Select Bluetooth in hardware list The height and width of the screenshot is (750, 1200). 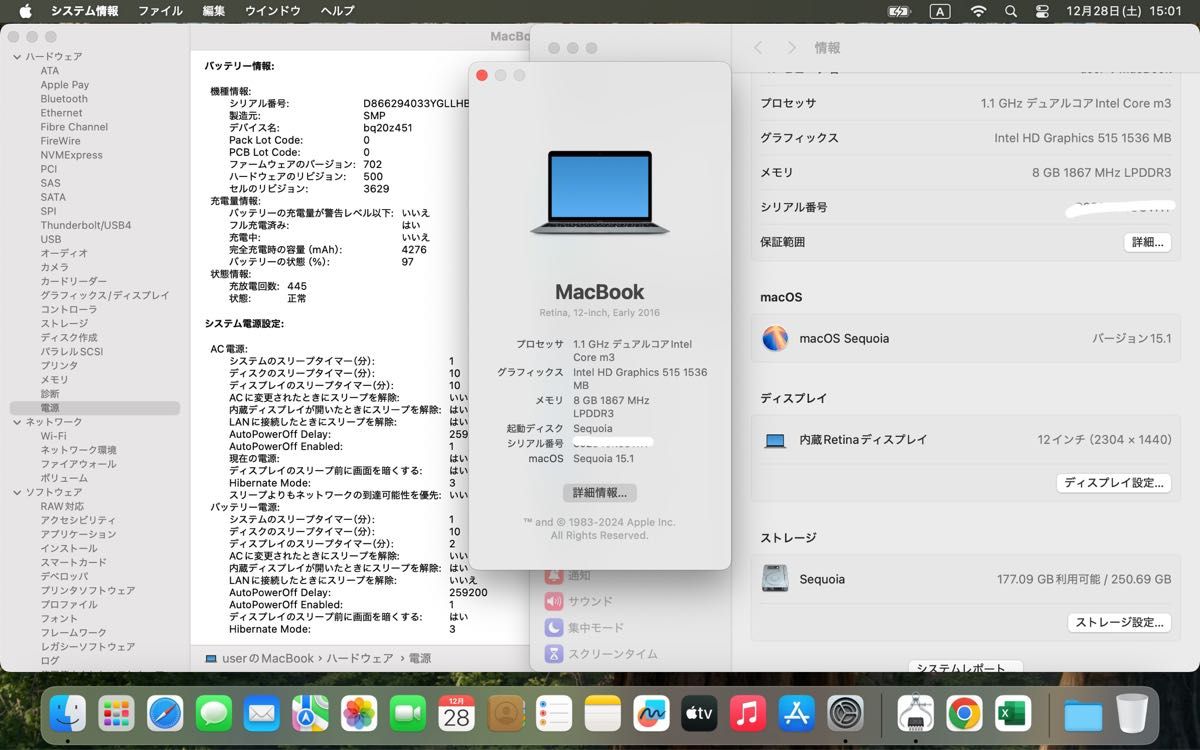pos(64,99)
